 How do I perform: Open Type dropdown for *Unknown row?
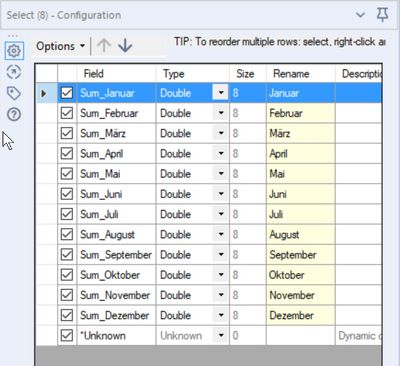pos(220,335)
